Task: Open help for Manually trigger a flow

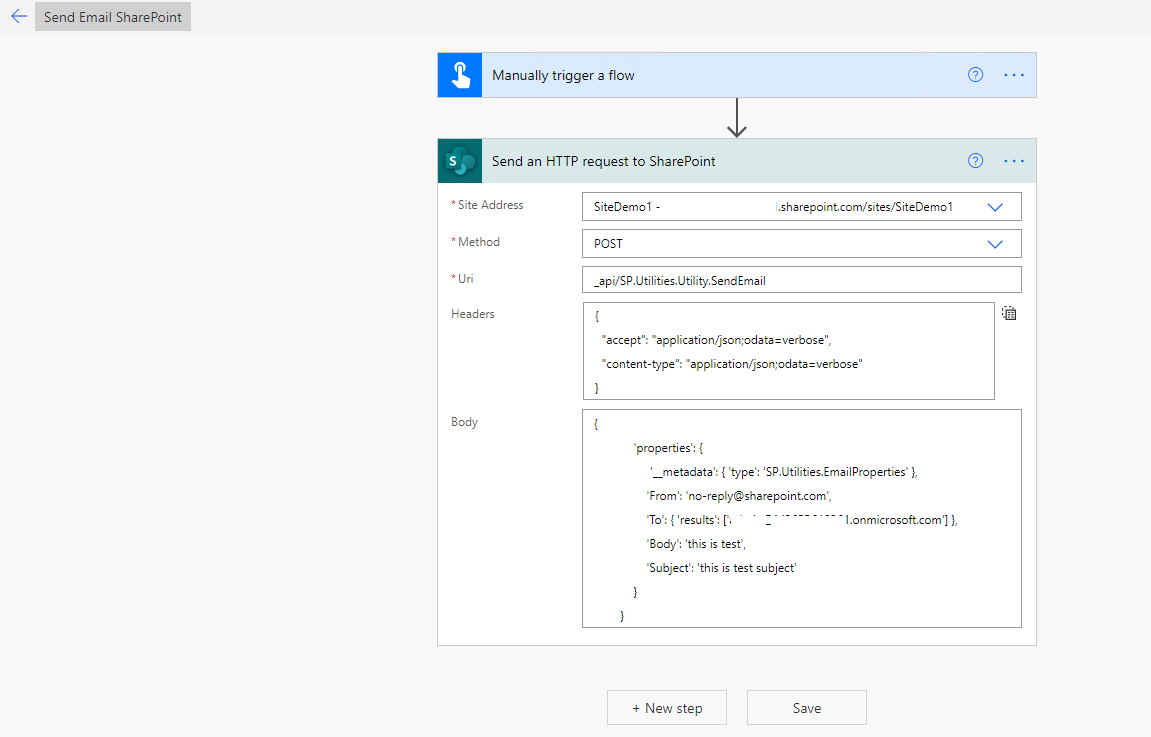Action: [x=975, y=75]
